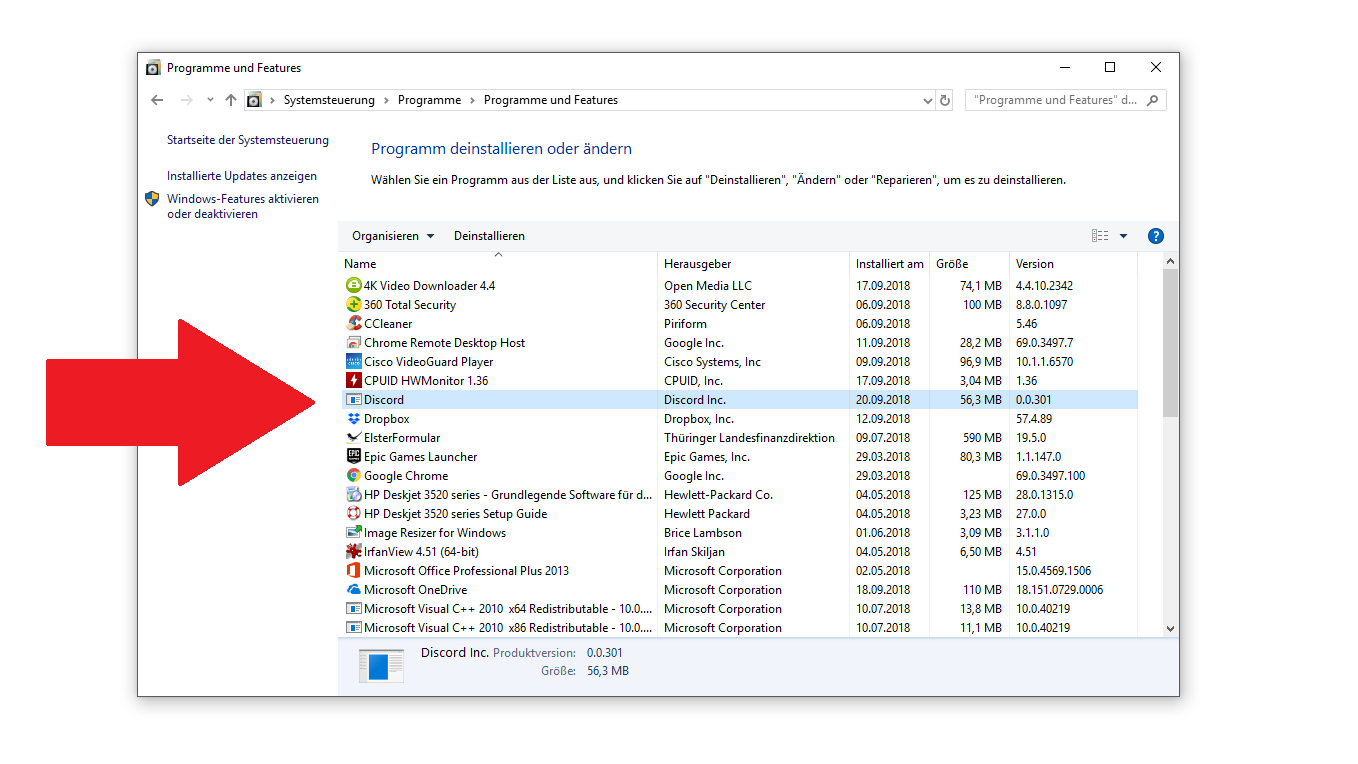Open help with the question mark icon
This screenshot has height=764, width=1358.
pyautogui.click(x=1156, y=236)
